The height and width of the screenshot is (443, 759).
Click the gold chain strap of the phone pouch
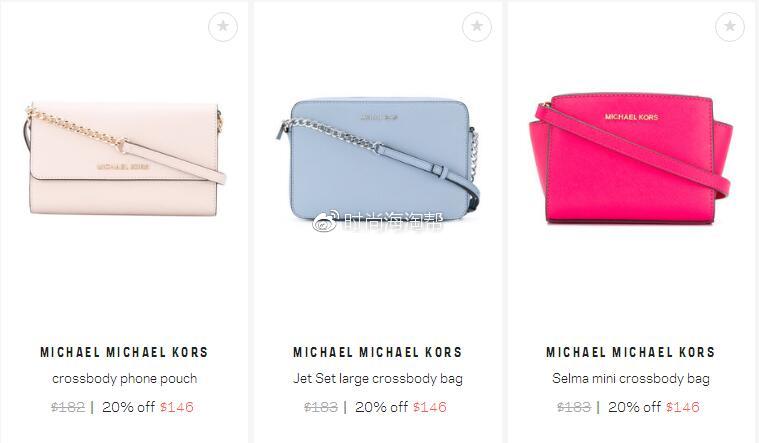pyautogui.click(x=75, y=126)
